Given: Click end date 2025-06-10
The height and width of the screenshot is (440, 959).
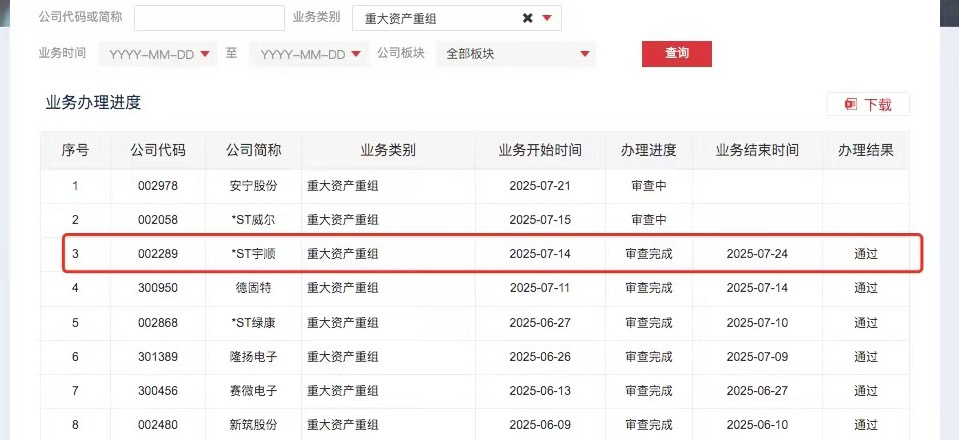Looking at the screenshot, I should pyautogui.click(x=757, y=424).
